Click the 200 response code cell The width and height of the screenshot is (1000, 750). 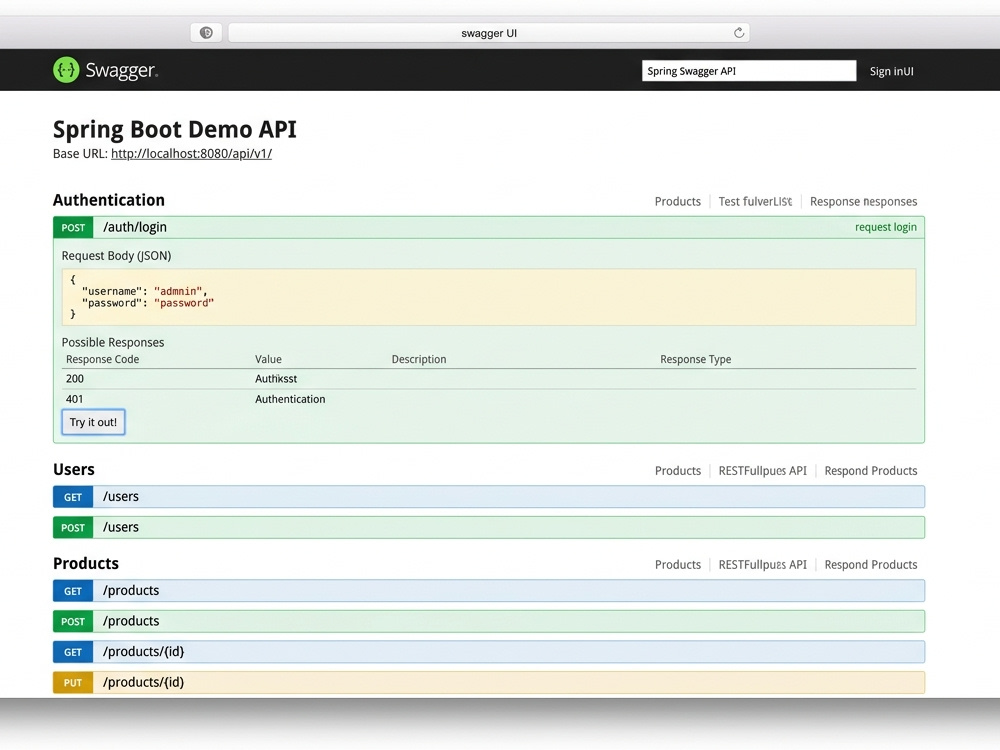pyautogui.click(x=75, y=379)
